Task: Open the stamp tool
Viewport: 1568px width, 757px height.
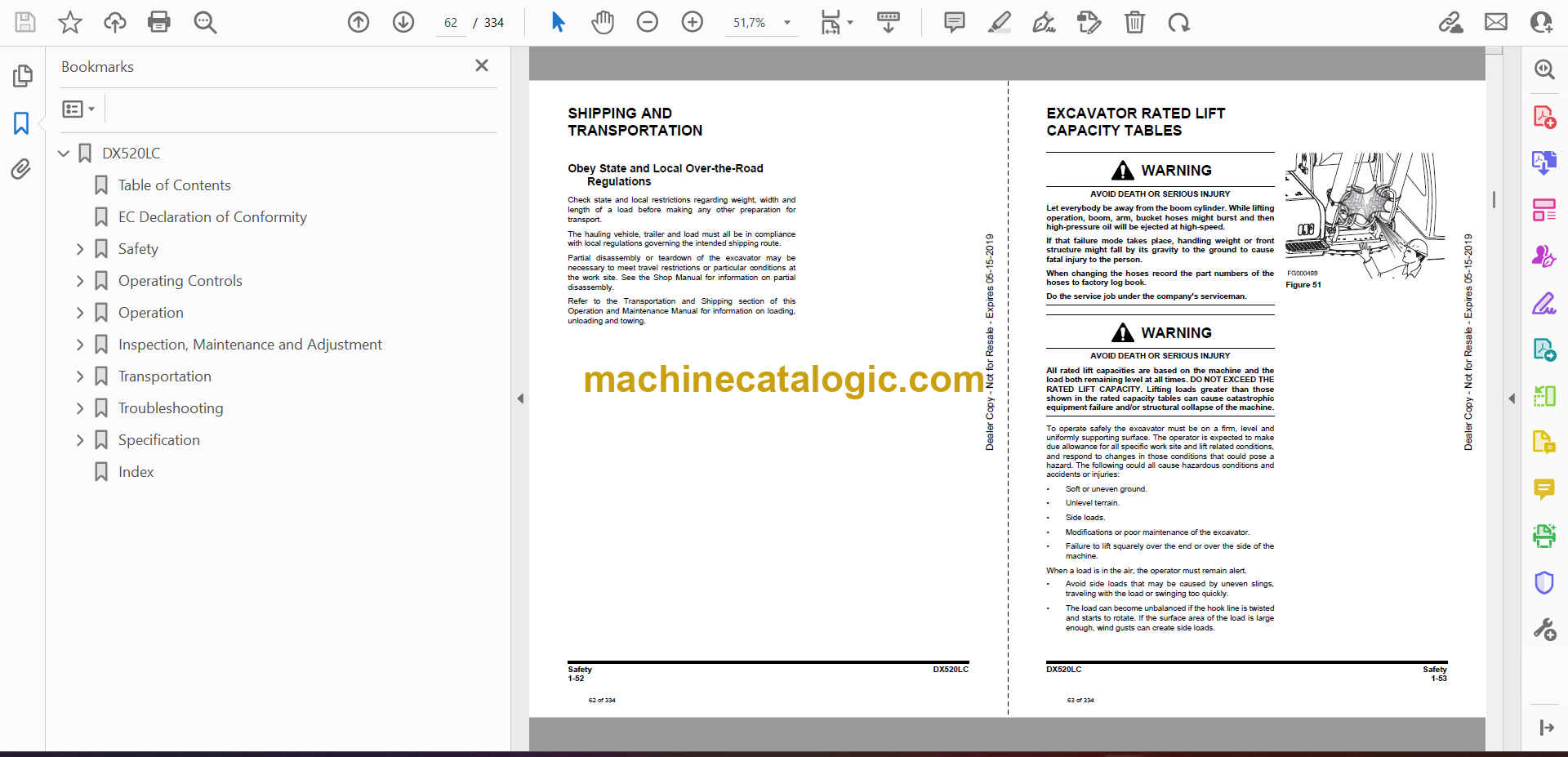Action: coord(1089,22)
